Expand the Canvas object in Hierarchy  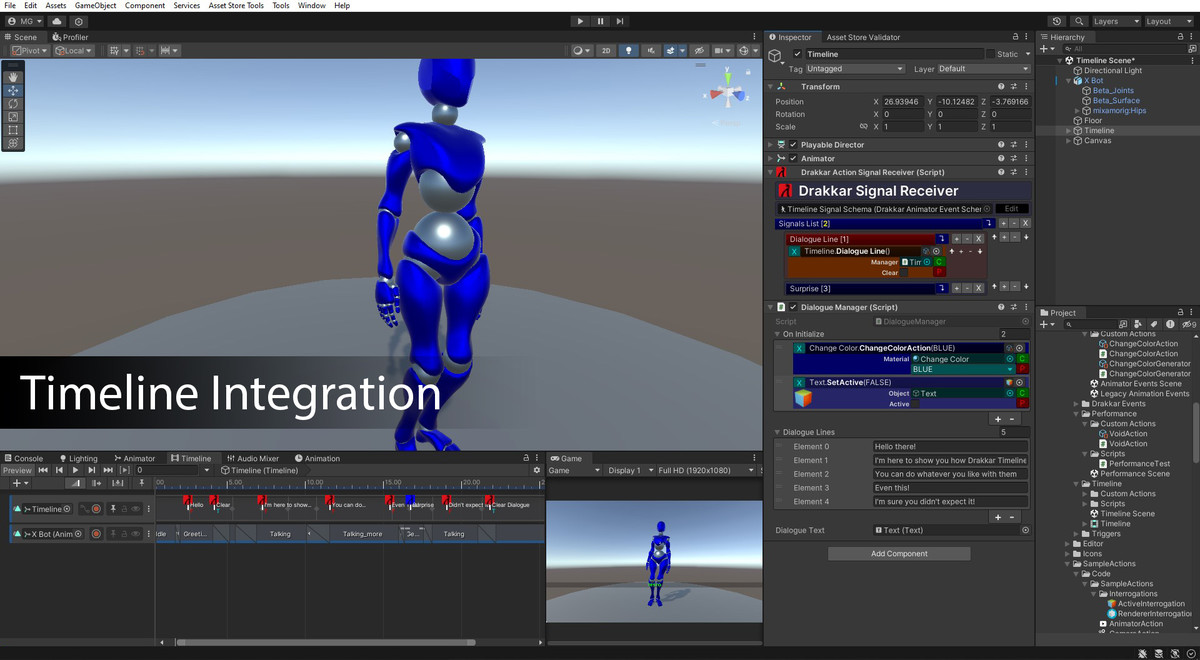[x=1070, y=140]
